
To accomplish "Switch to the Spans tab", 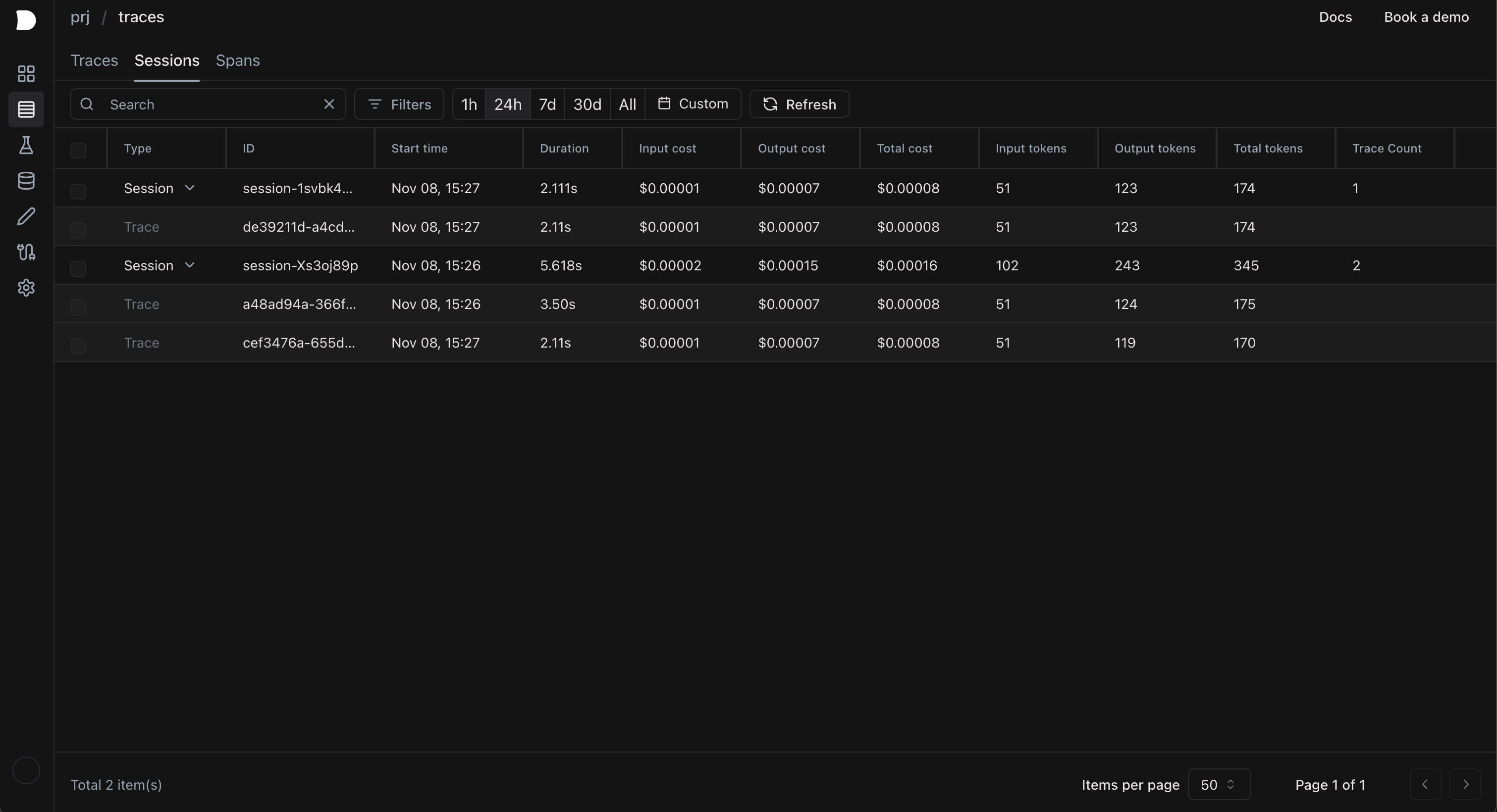I will point(238,60).
